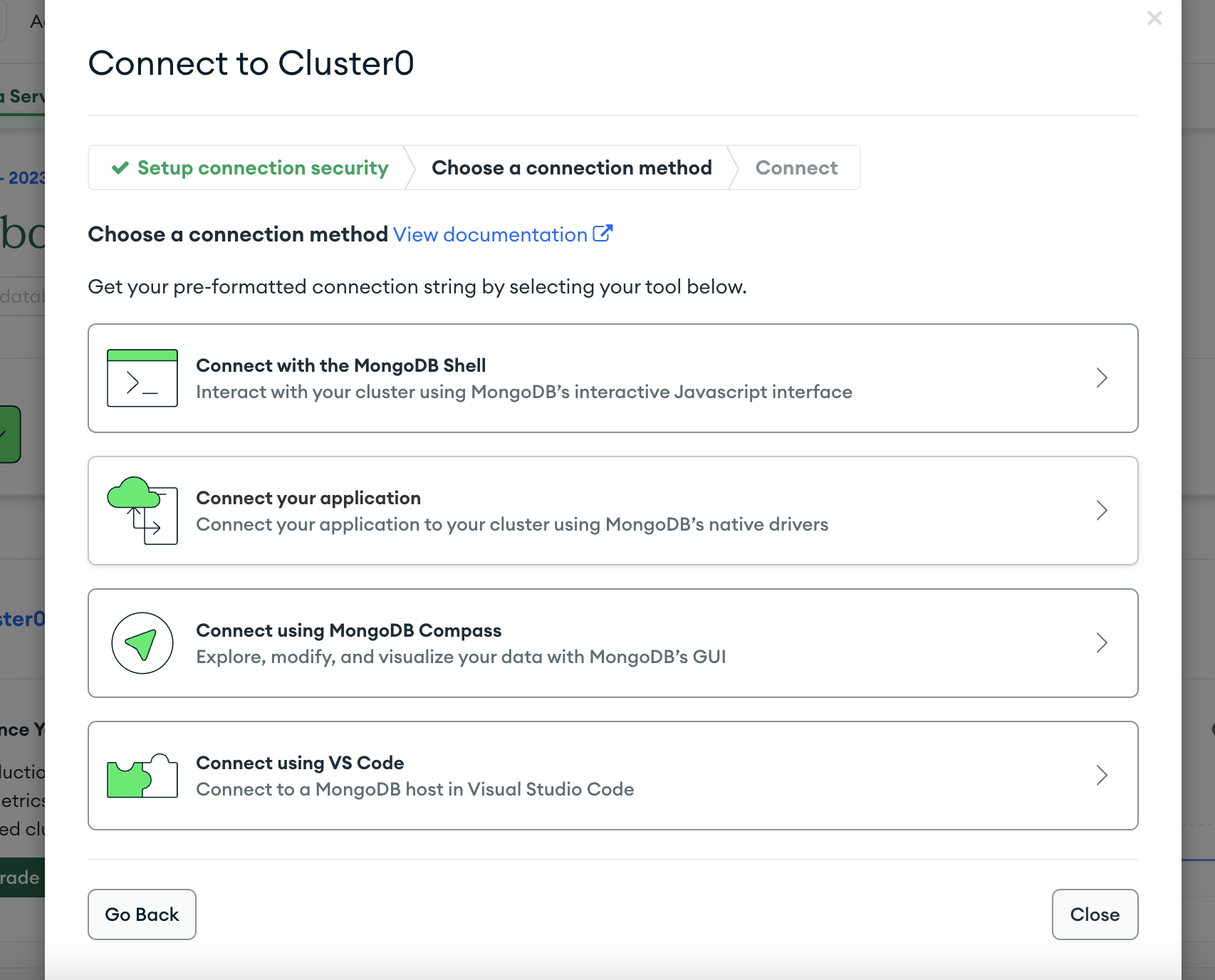
Task: Open the View documentation link
Action: (490, 234)
